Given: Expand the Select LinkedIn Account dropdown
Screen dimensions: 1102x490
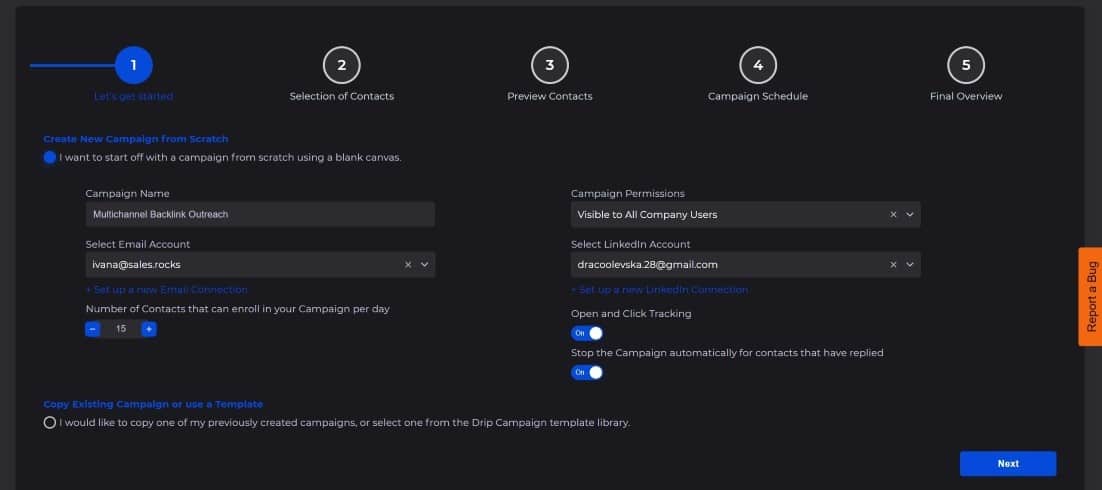Looking at the screenshot, I should coord(909,265).
